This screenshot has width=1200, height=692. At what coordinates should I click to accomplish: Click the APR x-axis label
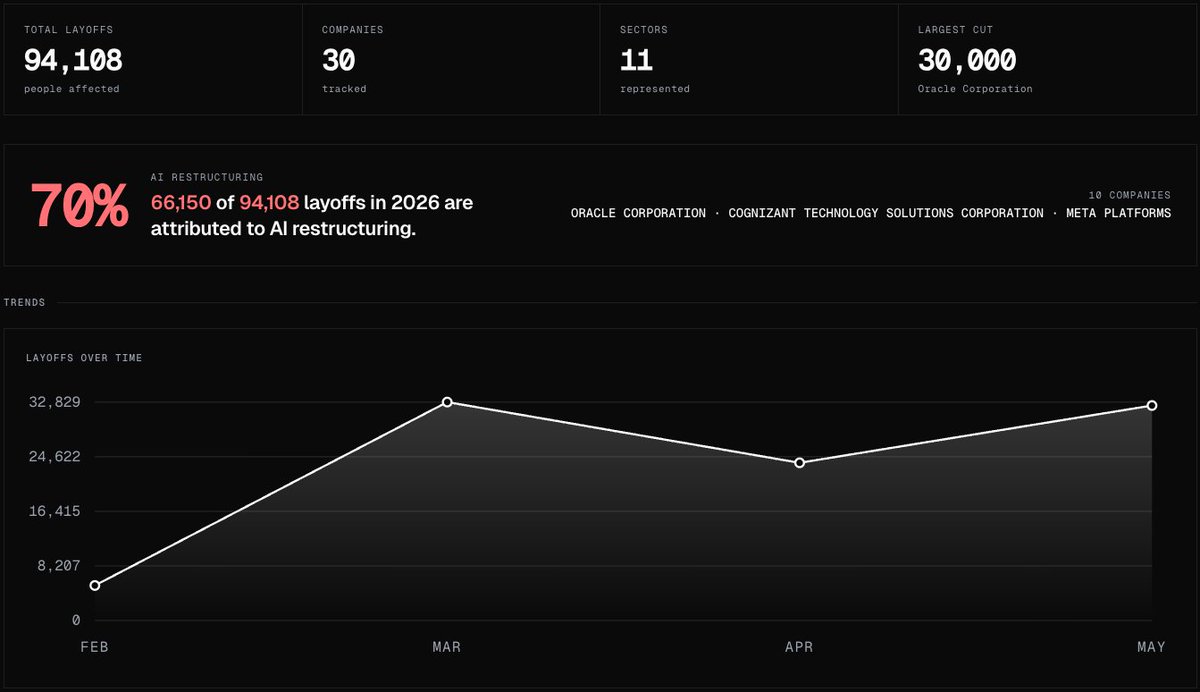point(799,647)
